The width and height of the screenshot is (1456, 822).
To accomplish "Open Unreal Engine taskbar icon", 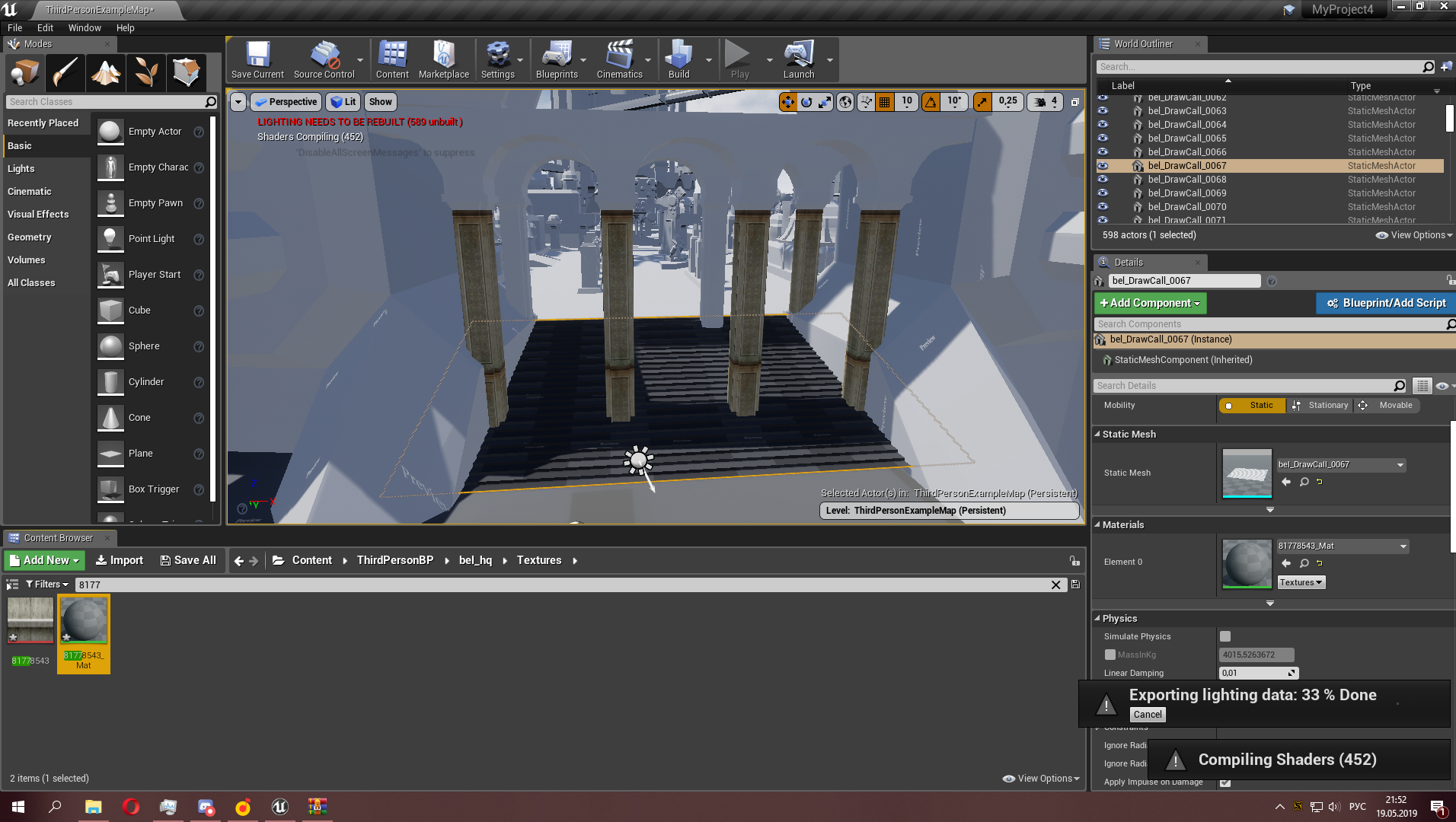I will (279, 807).
